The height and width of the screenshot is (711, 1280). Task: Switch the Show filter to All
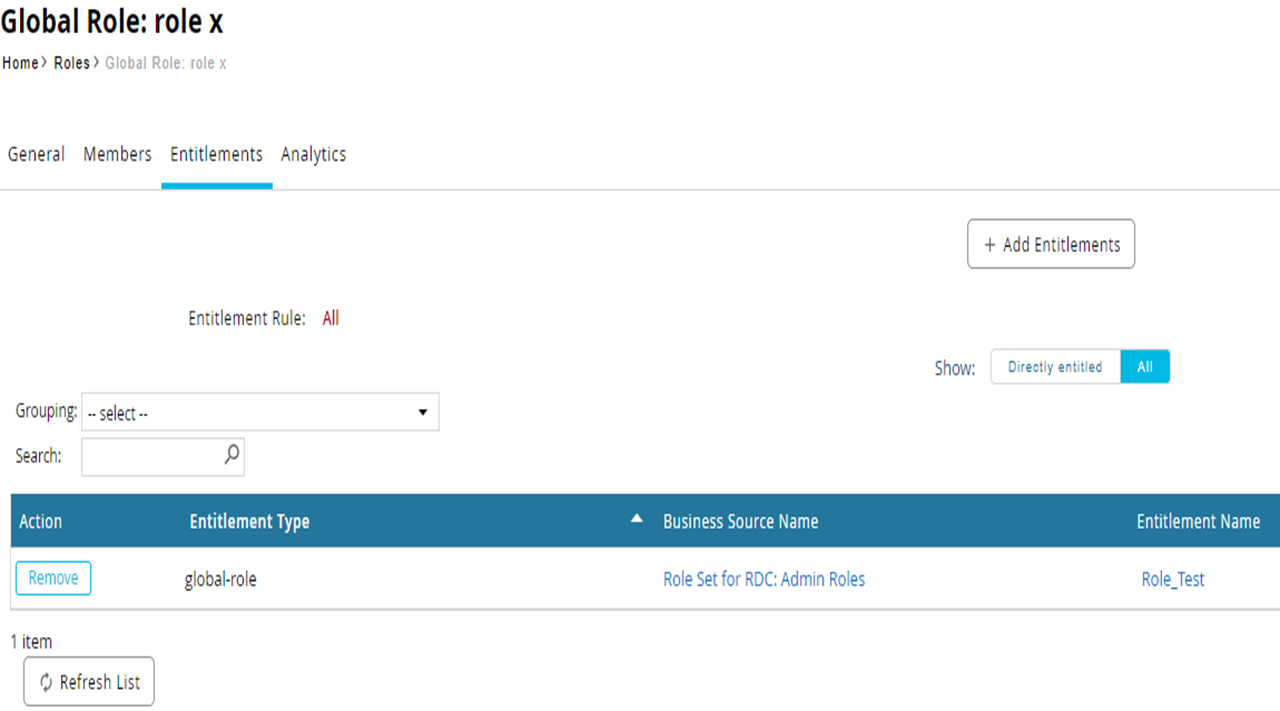tap(1144, 367)
